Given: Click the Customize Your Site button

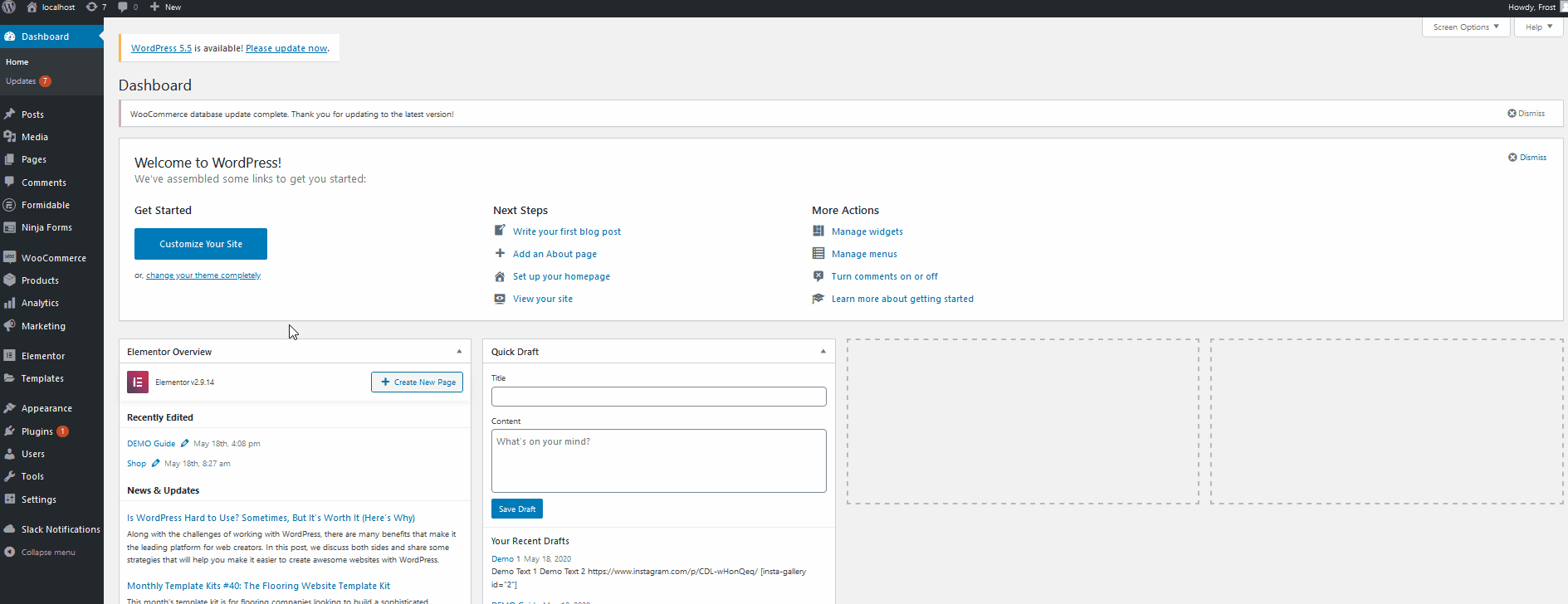Looking at the screenshot, I should pyautogui.click(x=201, y=244).
